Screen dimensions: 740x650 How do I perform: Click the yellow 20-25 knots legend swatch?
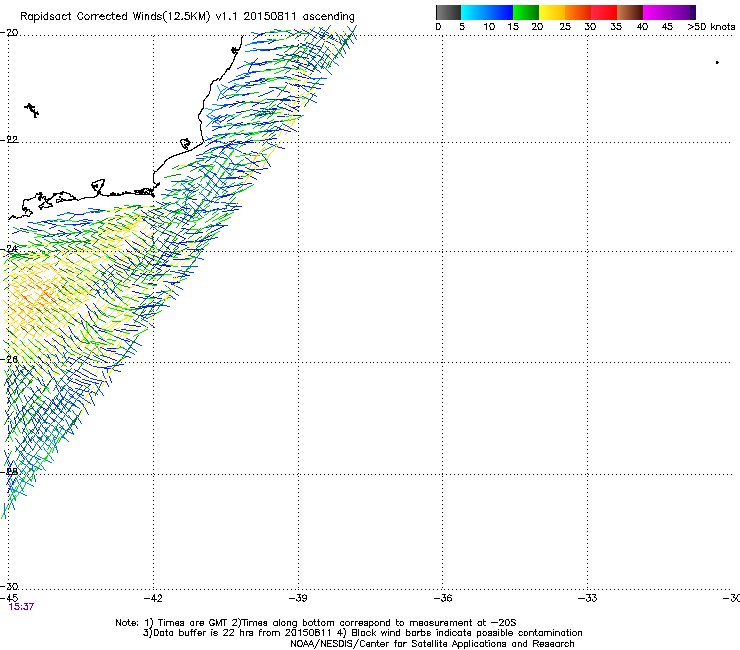click(552, 12)
